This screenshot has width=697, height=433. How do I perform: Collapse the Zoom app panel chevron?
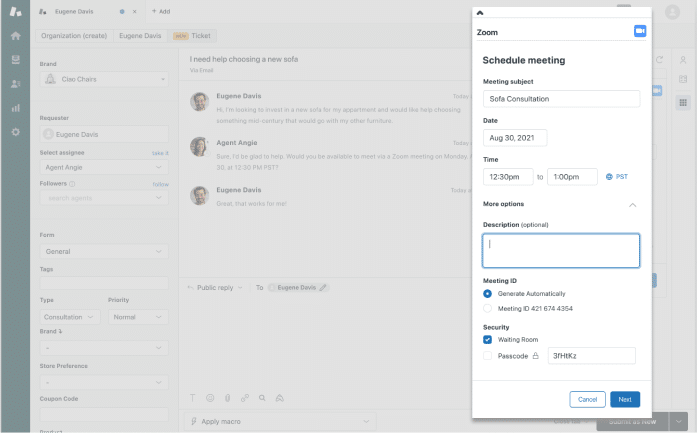[x=480, y=13]
